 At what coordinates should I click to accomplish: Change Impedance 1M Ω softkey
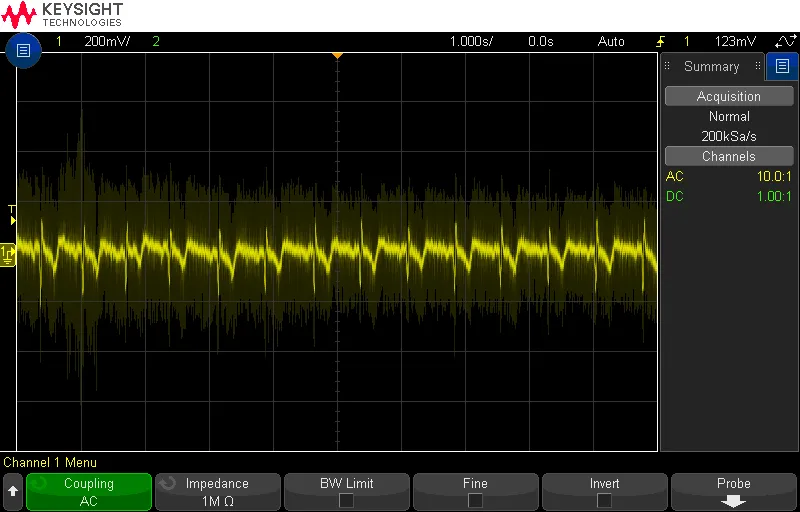[x=217, y=492]
